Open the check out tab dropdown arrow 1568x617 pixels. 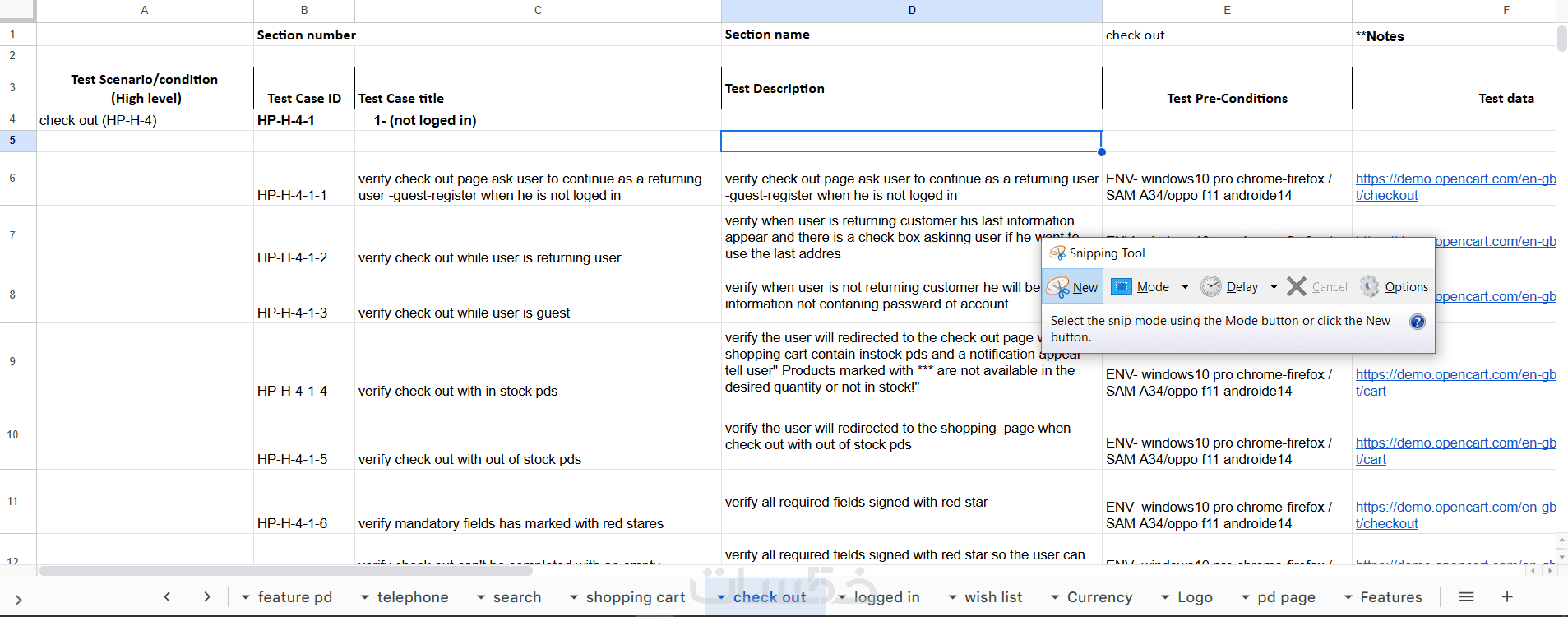(x=720, y=597)
